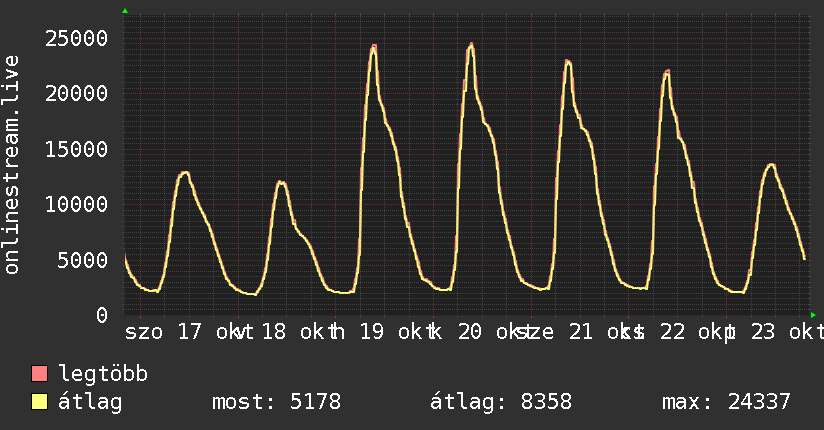Click the 22 okt date label
Viewport: 824px width, 430px height.
[x=692, y=332]
